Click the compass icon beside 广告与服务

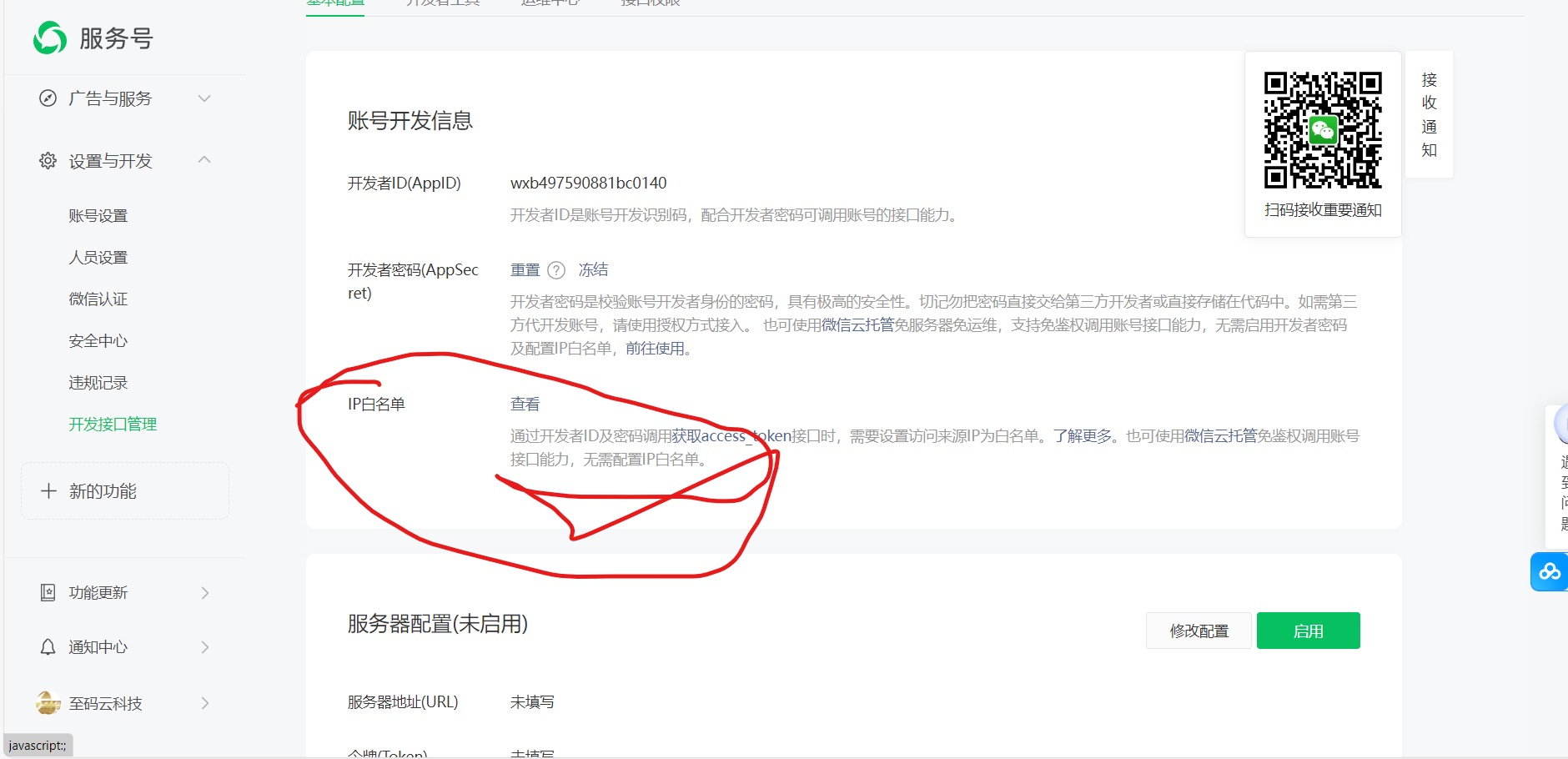tap(48, 98)
